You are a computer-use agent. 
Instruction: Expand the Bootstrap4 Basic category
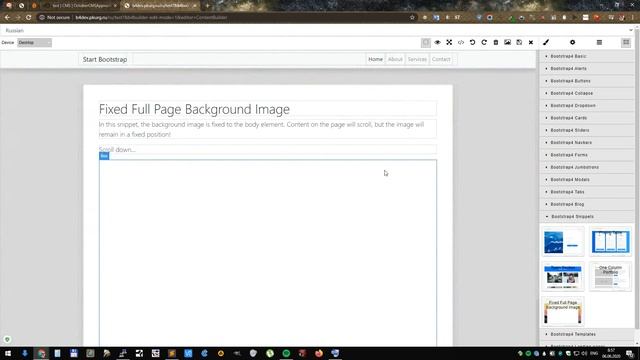[587, 56]
